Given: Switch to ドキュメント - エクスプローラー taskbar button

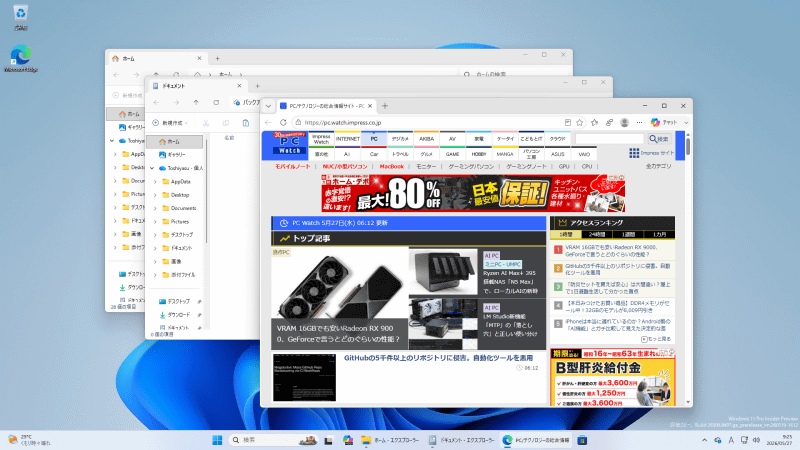Looking at the screenshot, I should (462, 440).
